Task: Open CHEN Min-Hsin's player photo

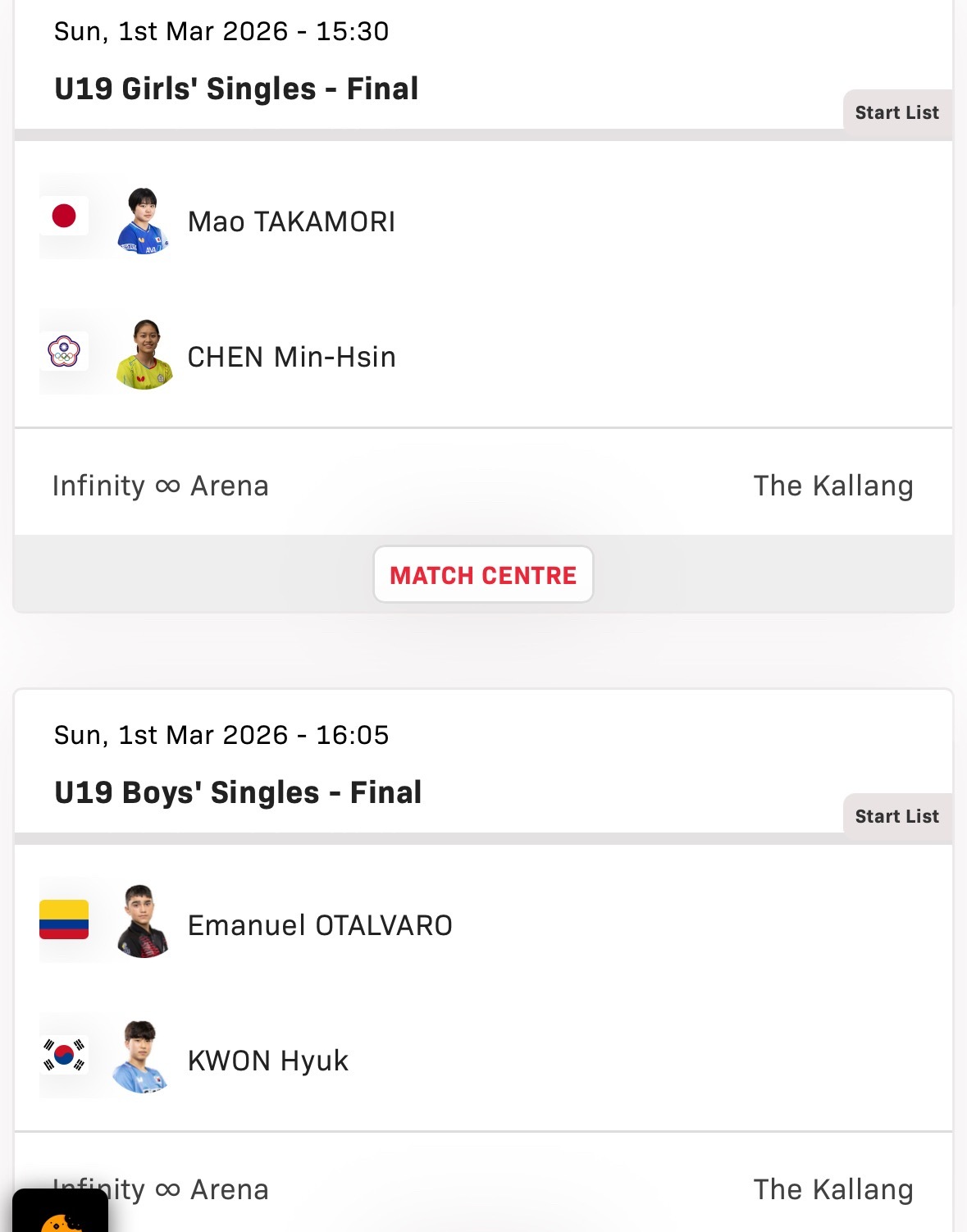Action: (x=144, y=355)
